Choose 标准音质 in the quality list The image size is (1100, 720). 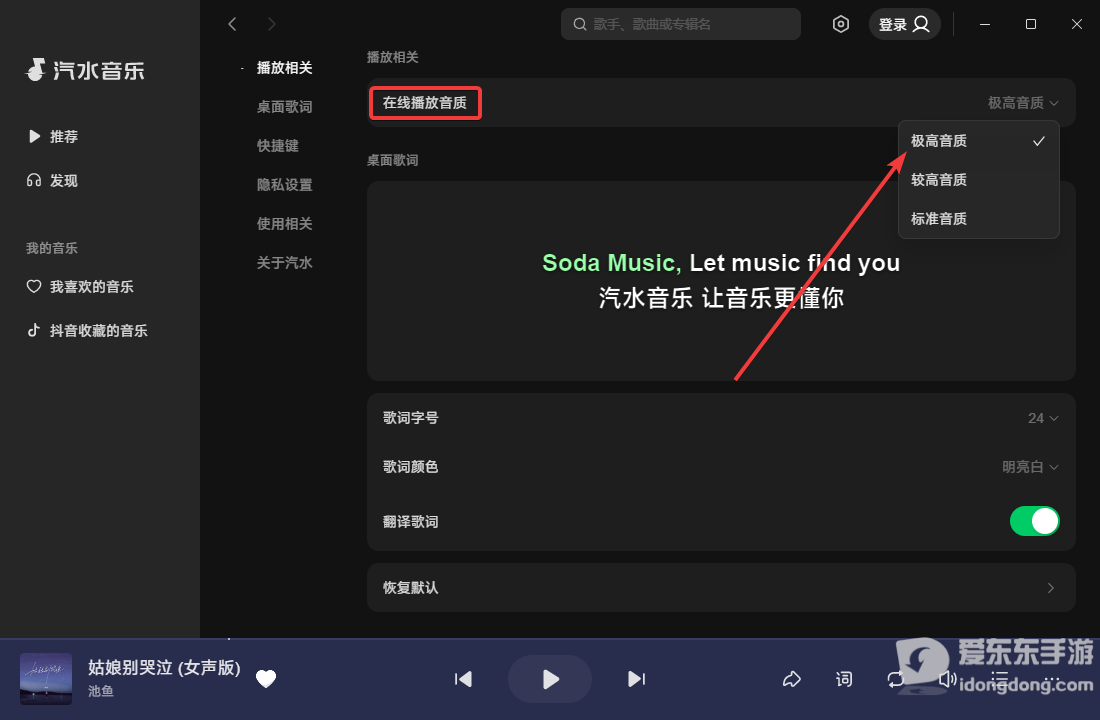tap(978, 218)
